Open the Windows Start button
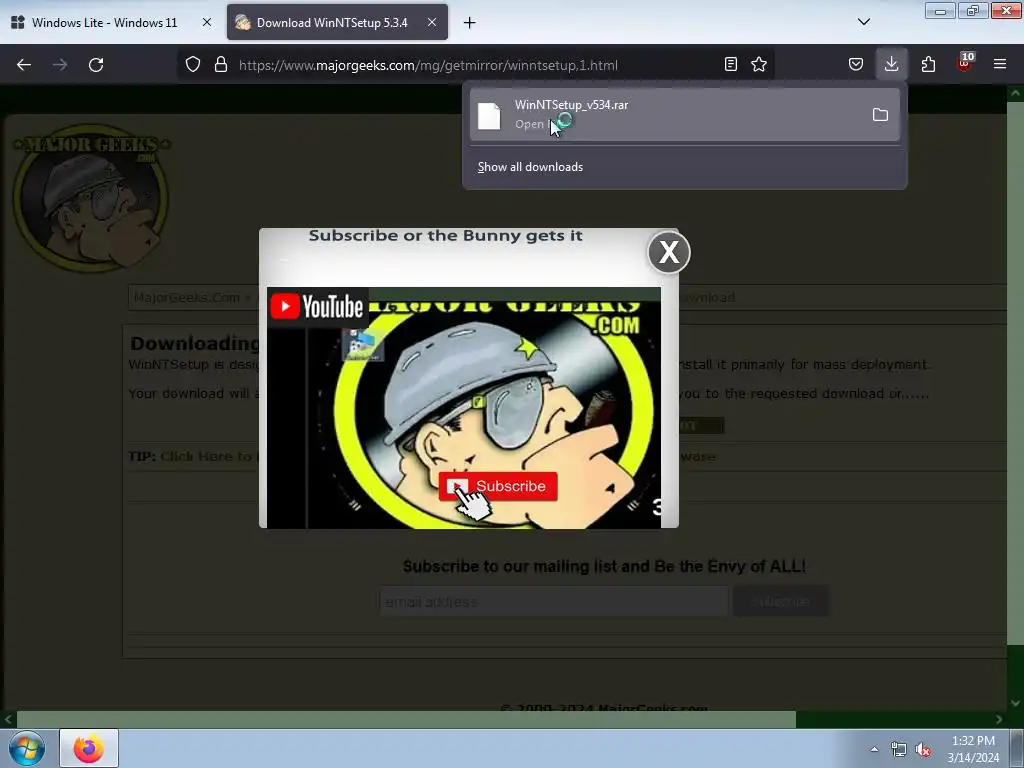The image size is (1024, 768). tap(27, 748)
